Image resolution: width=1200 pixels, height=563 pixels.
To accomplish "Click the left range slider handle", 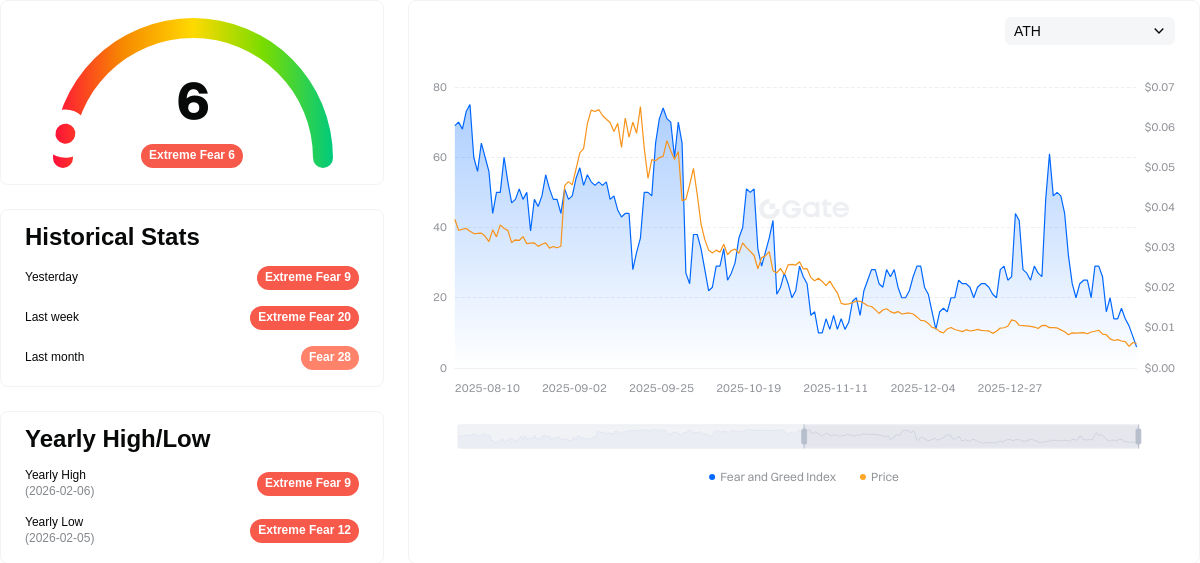I will (x=804, y=436).
